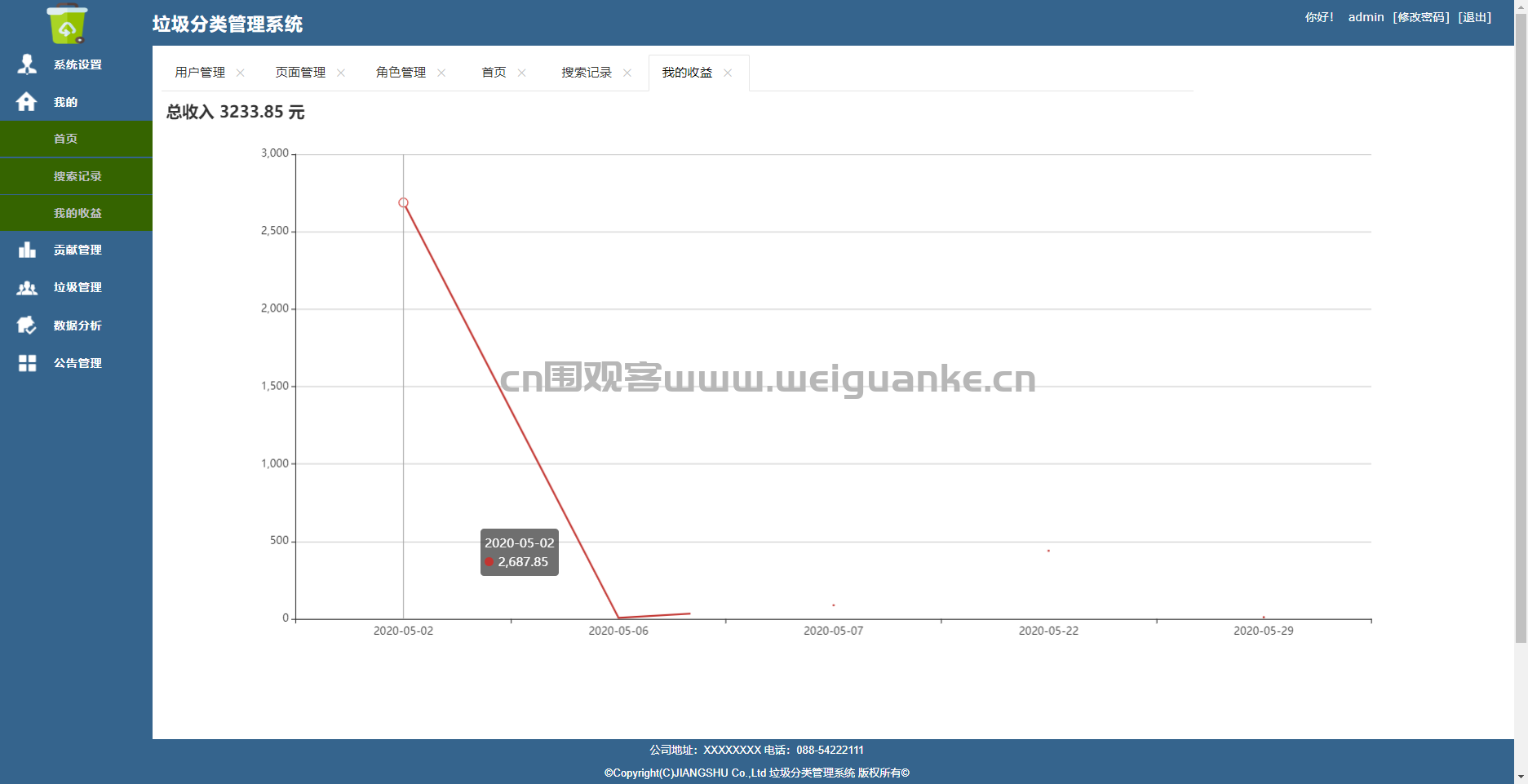Click the 垃圾管理 group icon

tap(27, 287)
